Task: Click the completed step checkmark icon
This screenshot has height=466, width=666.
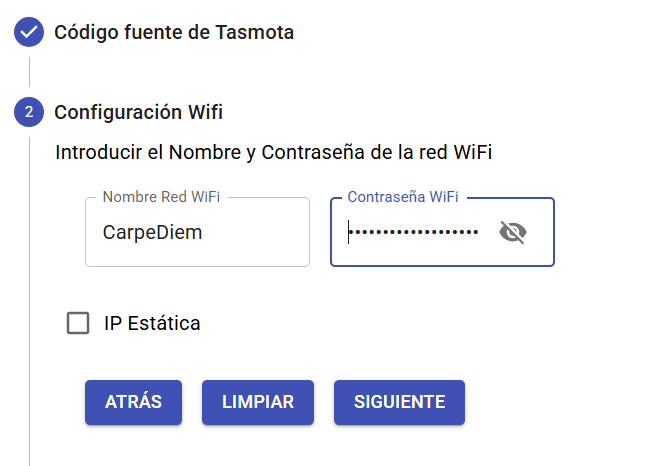Action: pos(29,32)
